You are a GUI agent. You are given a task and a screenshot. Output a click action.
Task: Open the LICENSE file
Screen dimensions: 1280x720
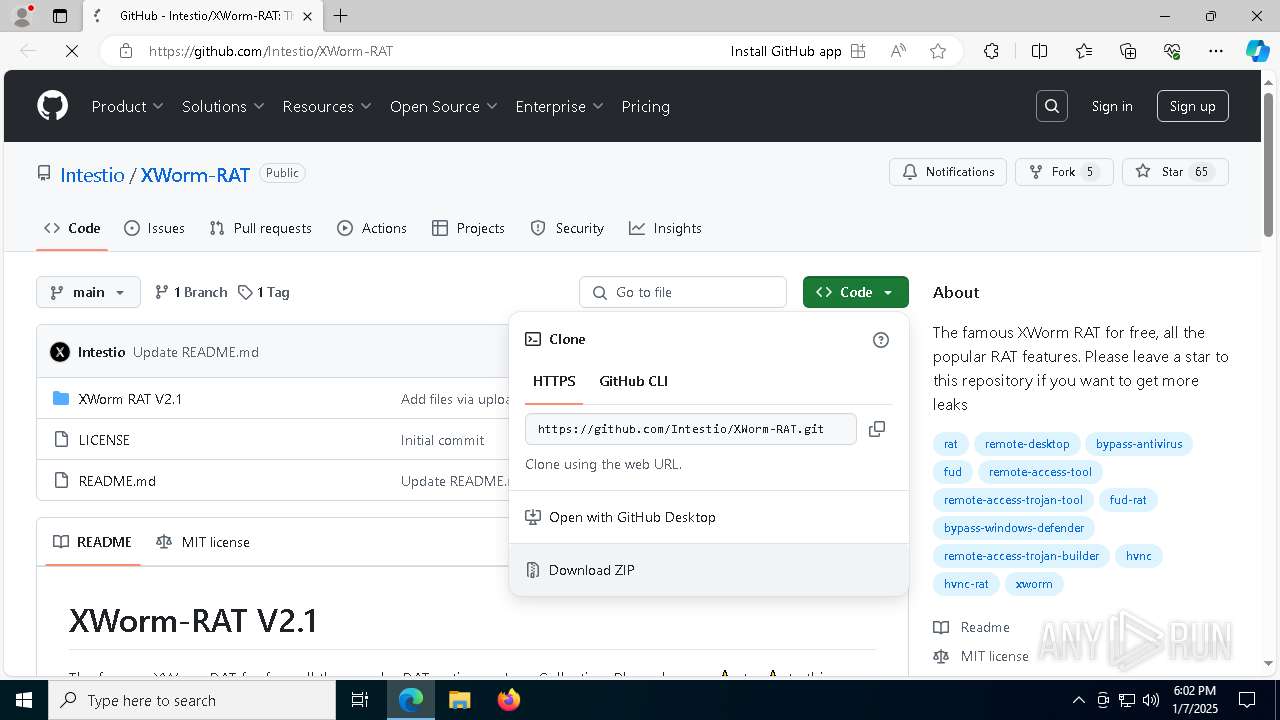point(104,440)
